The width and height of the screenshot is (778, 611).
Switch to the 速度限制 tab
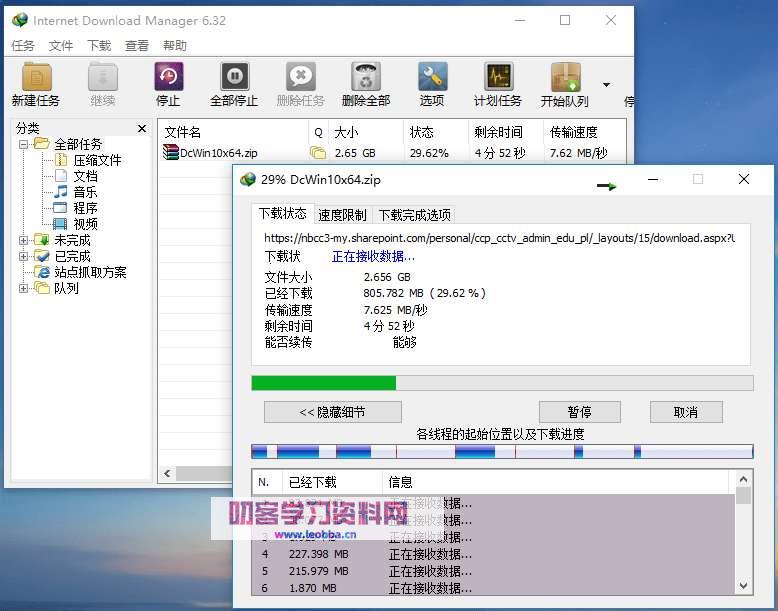tap(342, 215)
